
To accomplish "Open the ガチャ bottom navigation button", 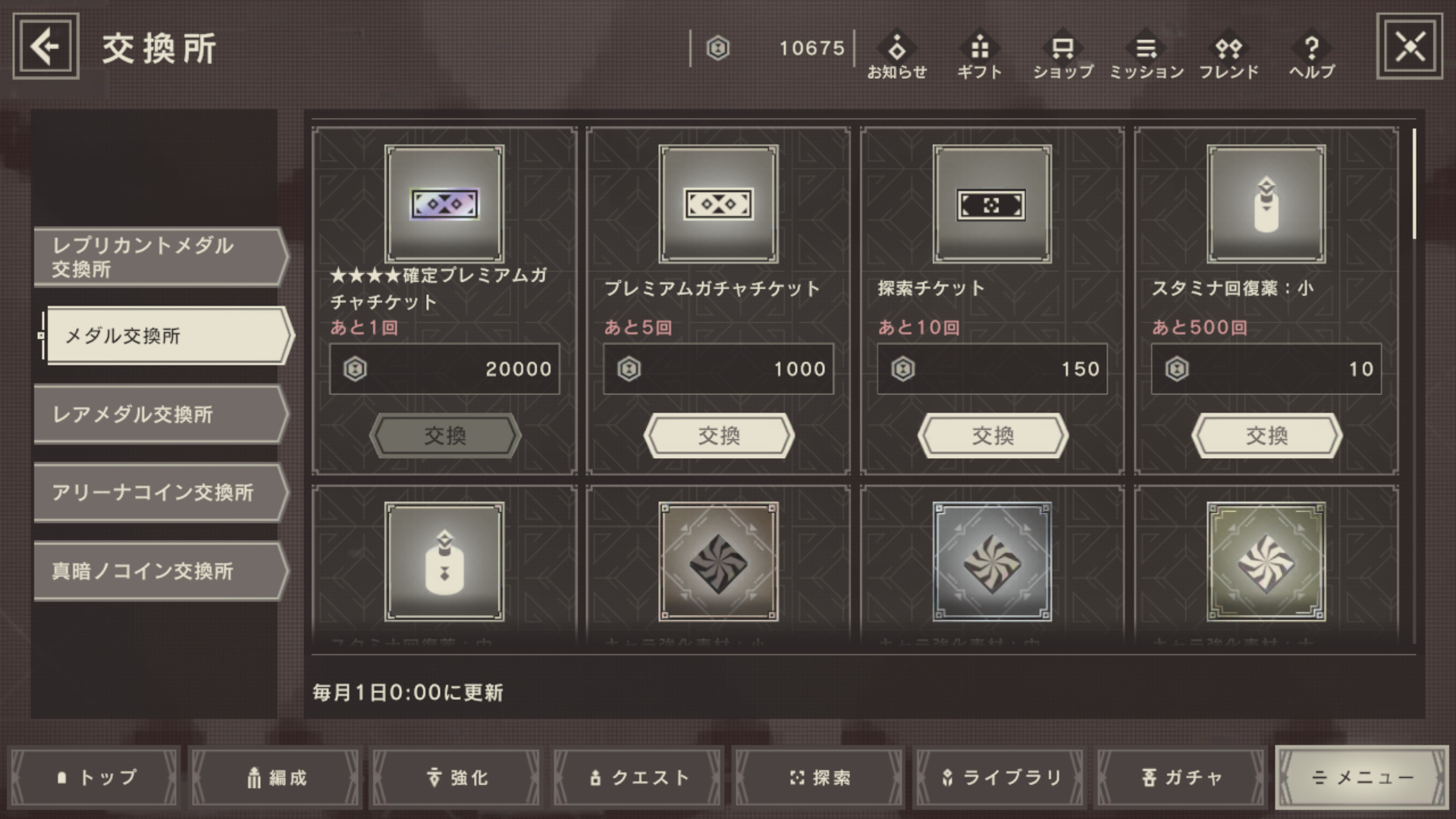I will pyautogui.click(x=1181, y=777).
